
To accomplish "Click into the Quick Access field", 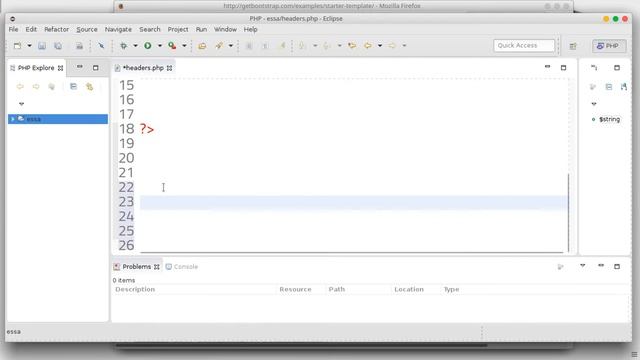I will click(524, 46).
